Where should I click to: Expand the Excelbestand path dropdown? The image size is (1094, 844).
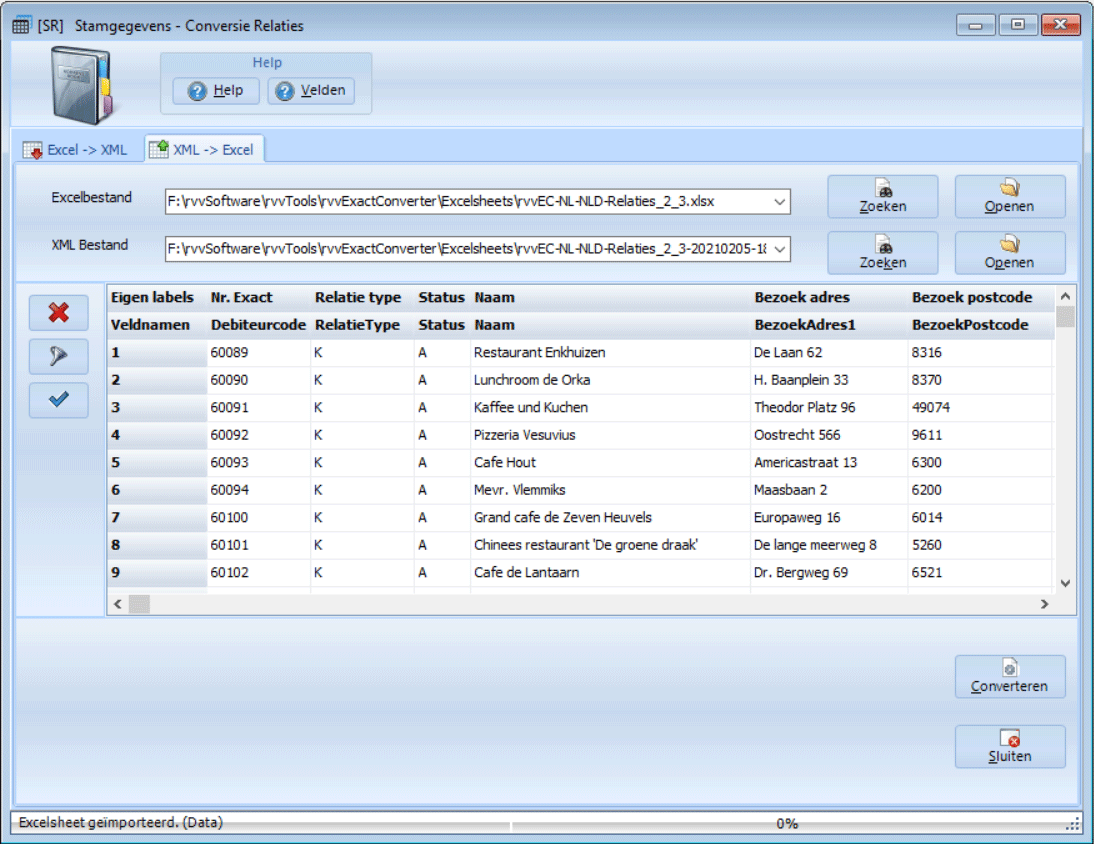tap(779, 202)
